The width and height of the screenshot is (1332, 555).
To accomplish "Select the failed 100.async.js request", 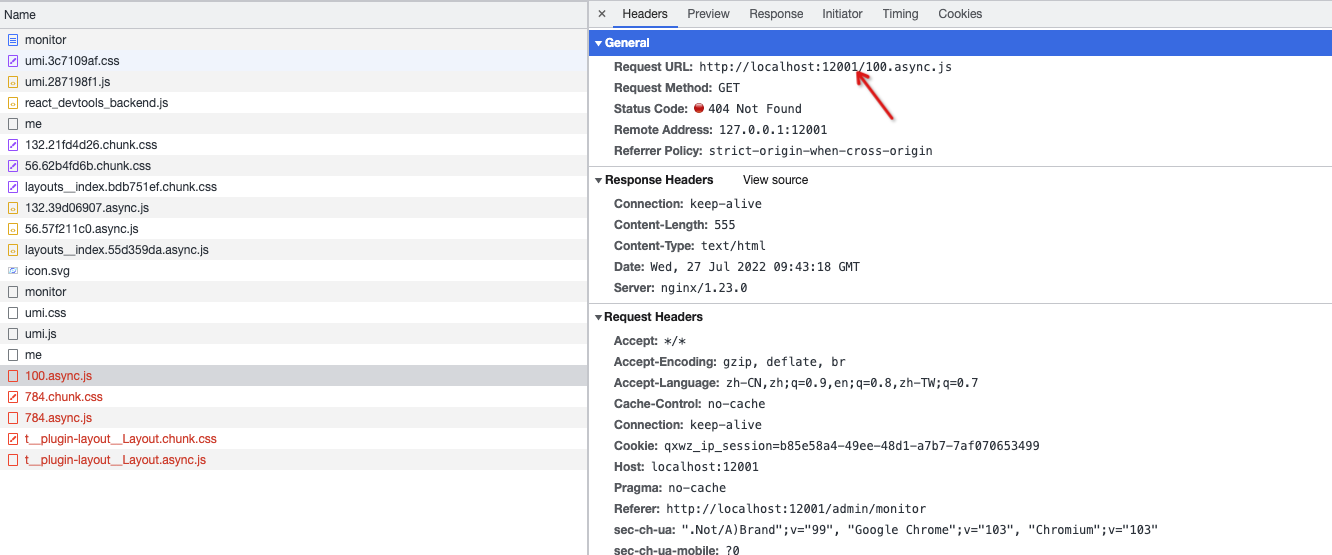I will pyautogui.click(x=293, y=376).
